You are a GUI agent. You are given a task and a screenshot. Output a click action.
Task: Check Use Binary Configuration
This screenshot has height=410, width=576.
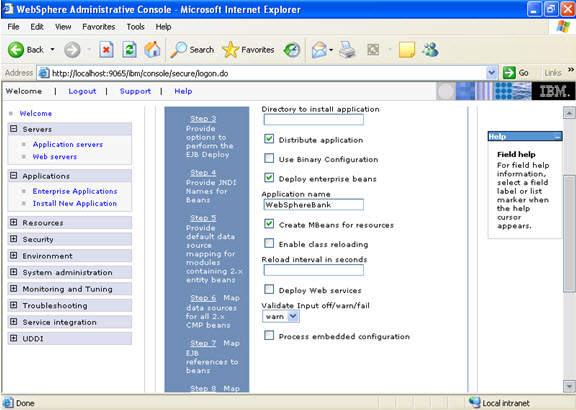click(269, 158)
